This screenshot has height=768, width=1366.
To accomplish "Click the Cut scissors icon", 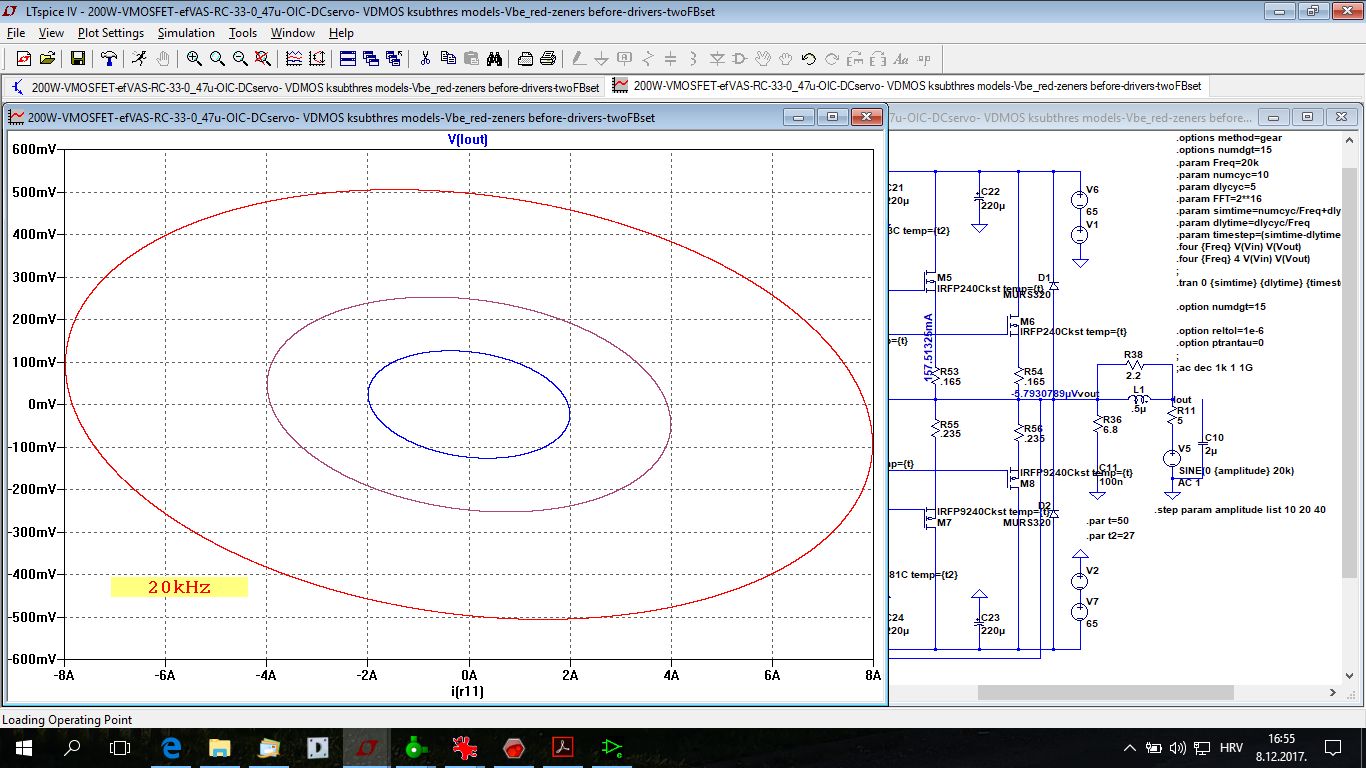I will [425, 58].
